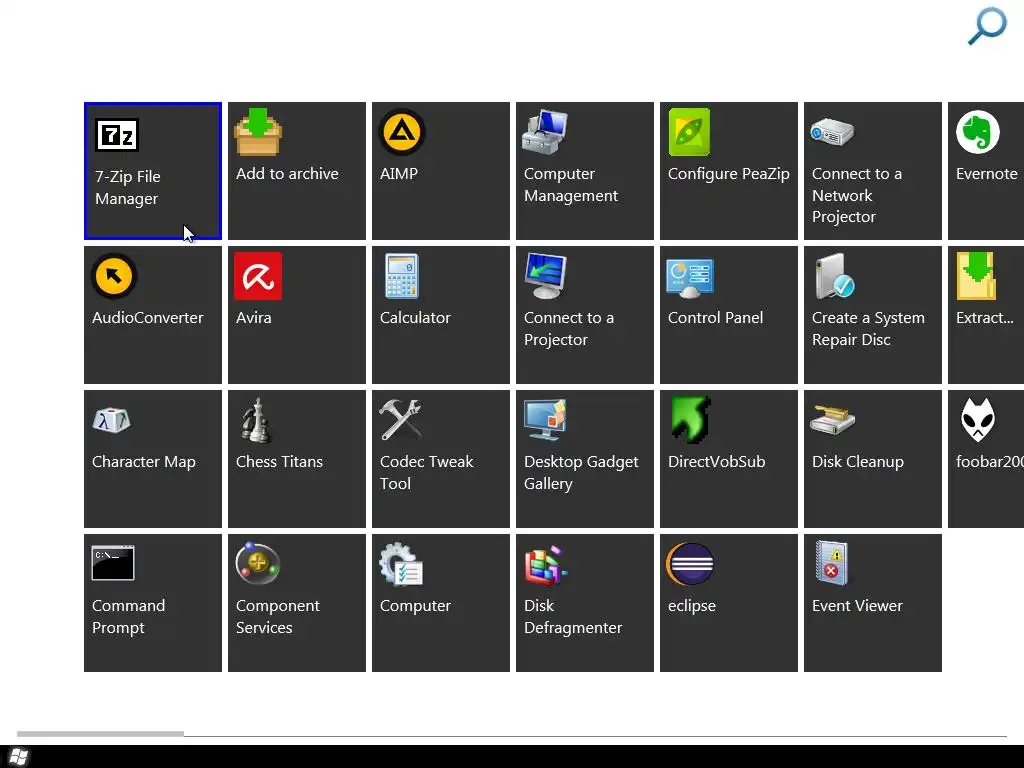Open Component Services icon

[258, 564]
